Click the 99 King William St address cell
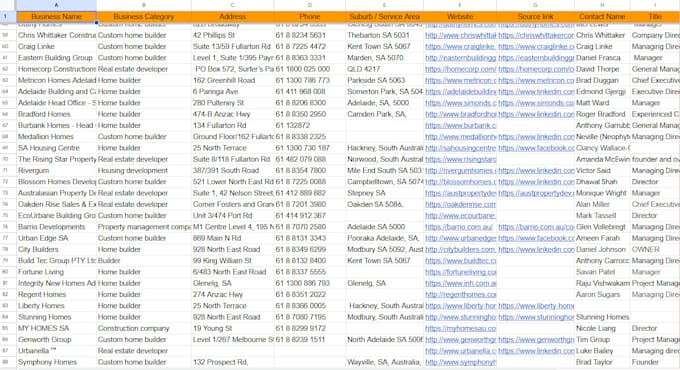Viewport: 680px width, 370px height. 232,261
